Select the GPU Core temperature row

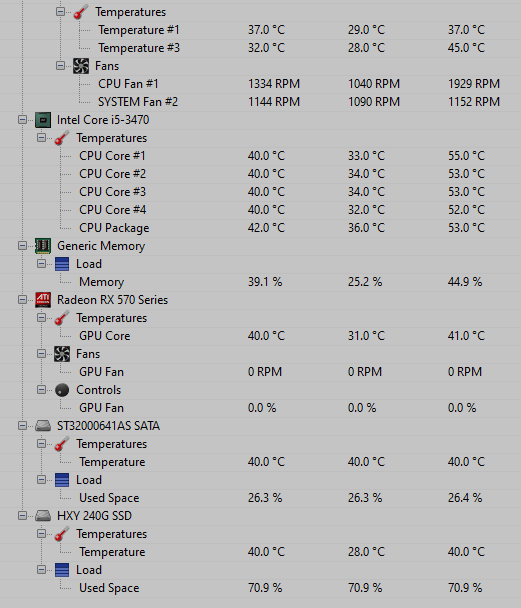click(260, 336)
